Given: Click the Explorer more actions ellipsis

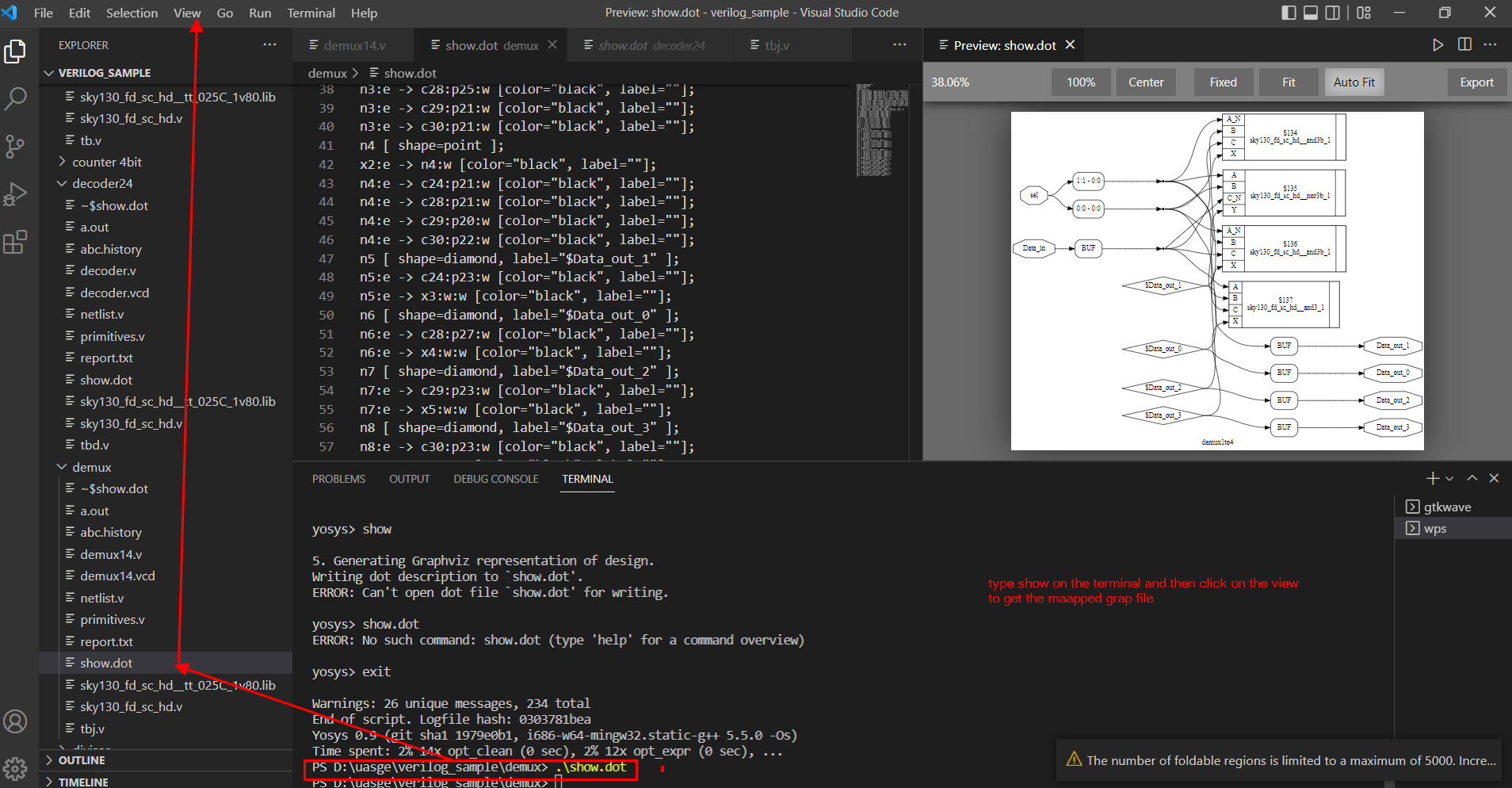Looking at the screenshot, I should 269,45.
